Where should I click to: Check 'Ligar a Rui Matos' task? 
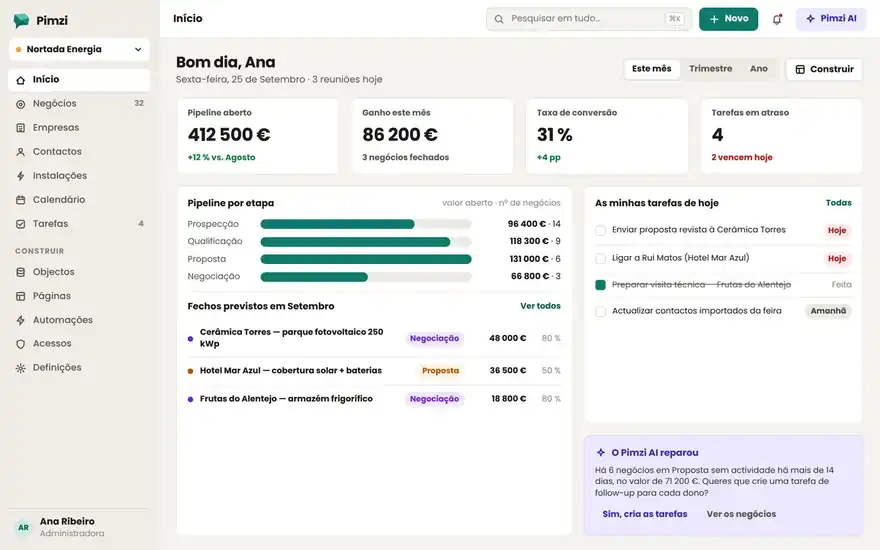(601, 258)
